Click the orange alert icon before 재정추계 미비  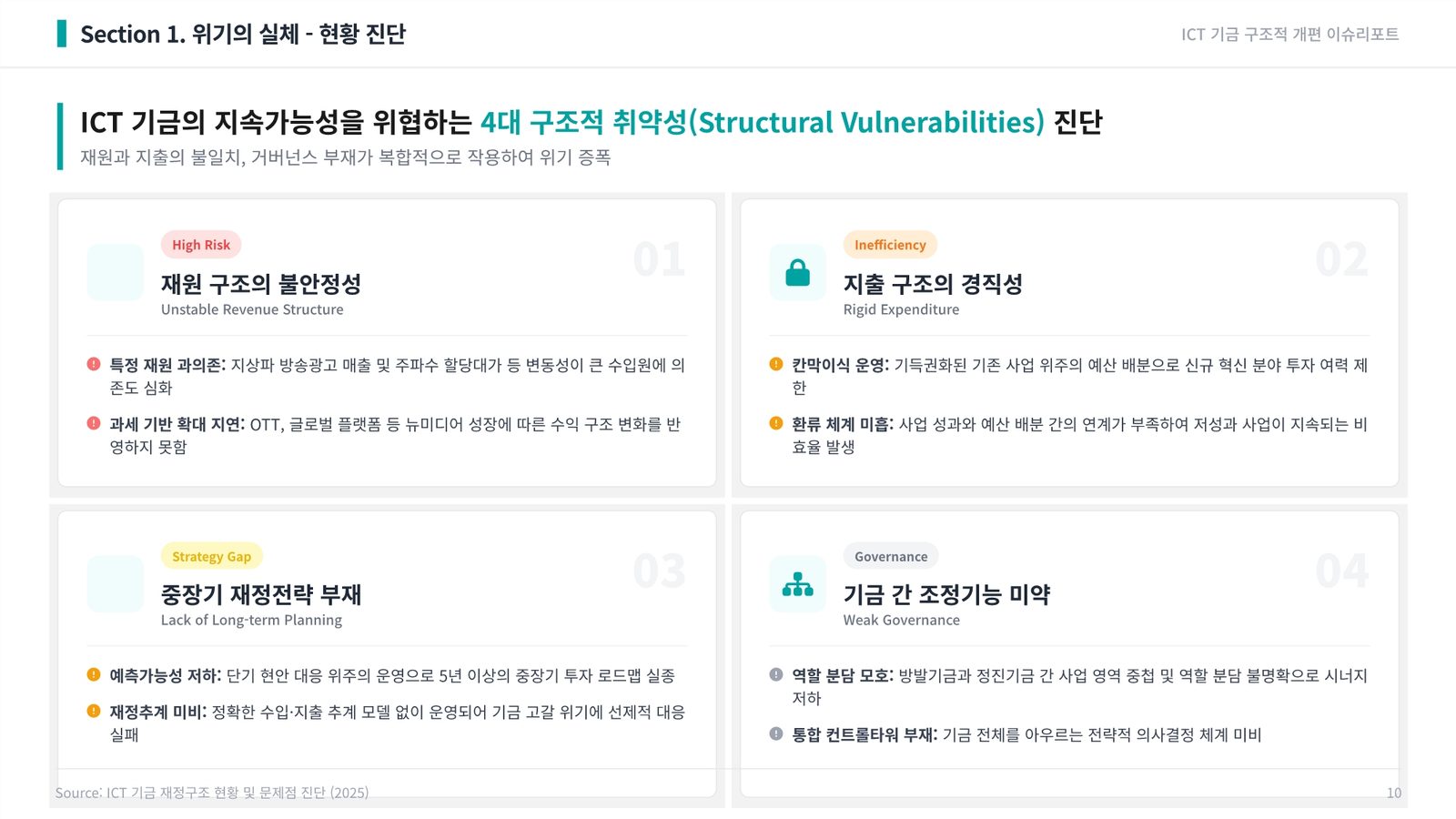click(94, 711)
